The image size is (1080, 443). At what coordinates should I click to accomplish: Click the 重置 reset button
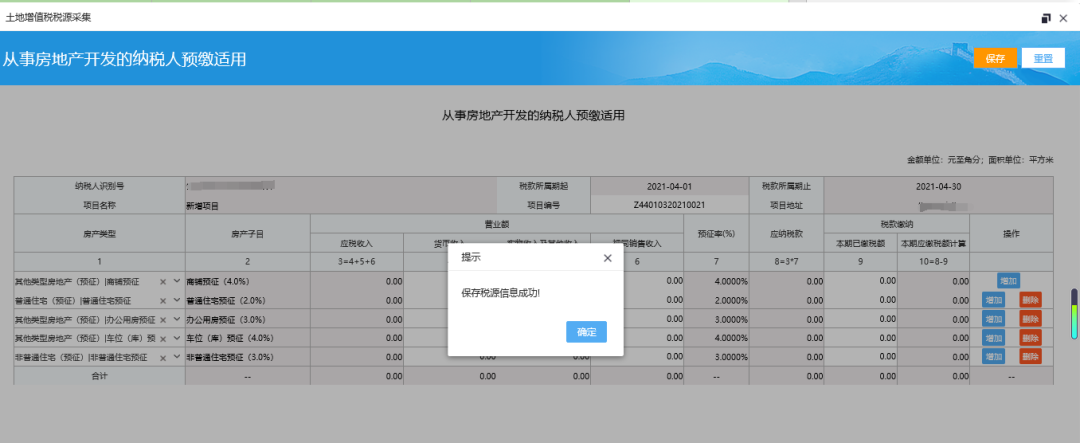click(1043, 59)
